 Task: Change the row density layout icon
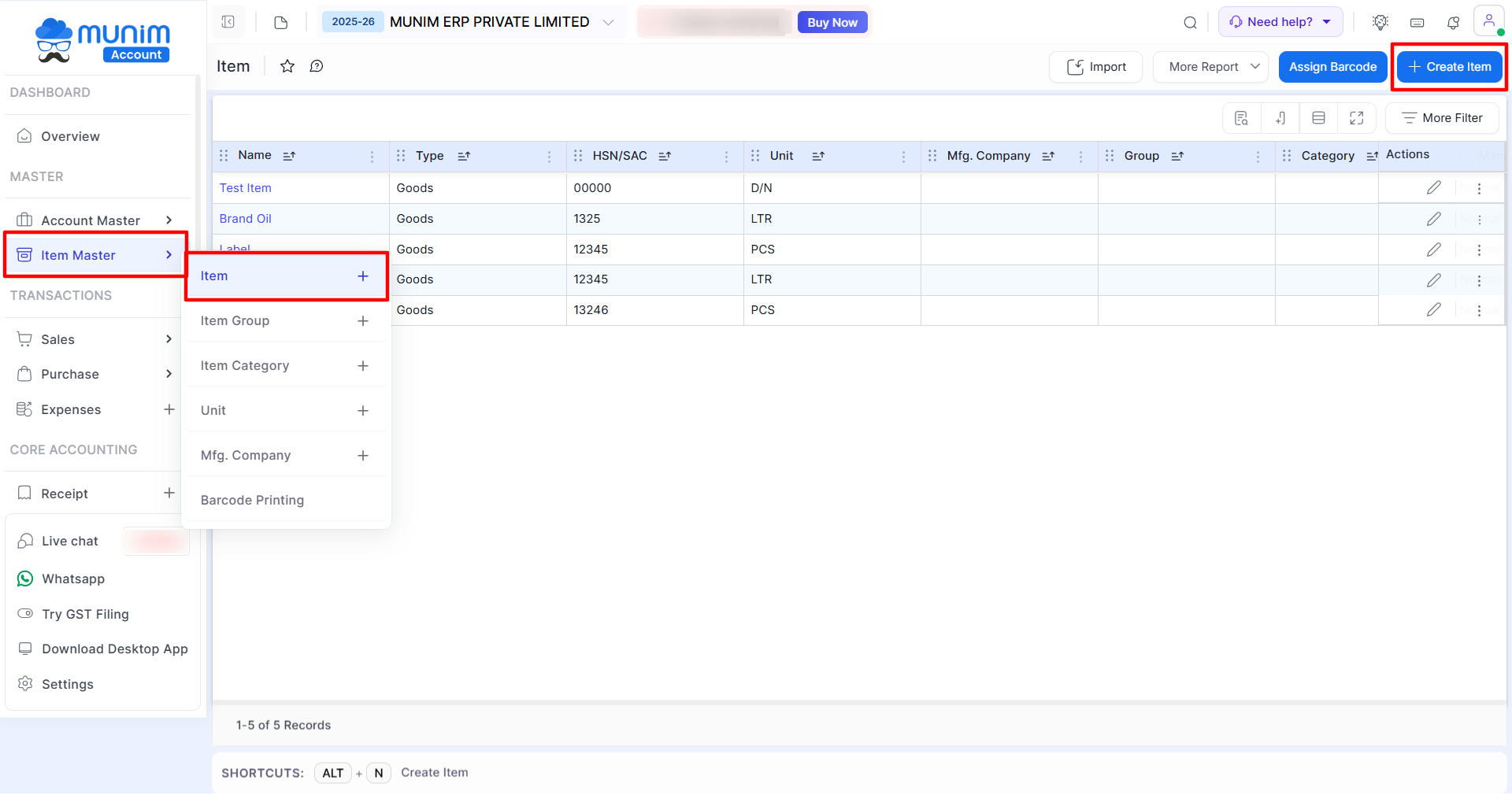click(1318, 118)
